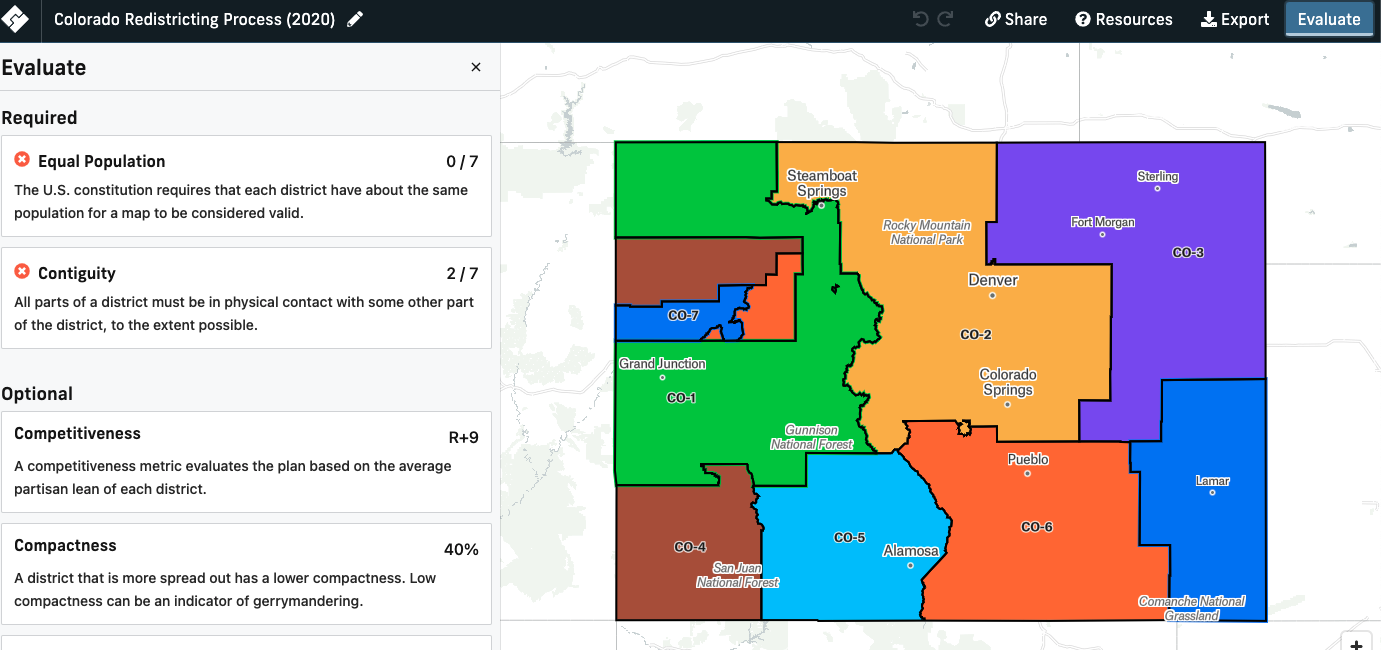Click the Competitiveness metric card
Viewport: 1381px width, 650px height.
pyautogui.click(x=245, y=462)
